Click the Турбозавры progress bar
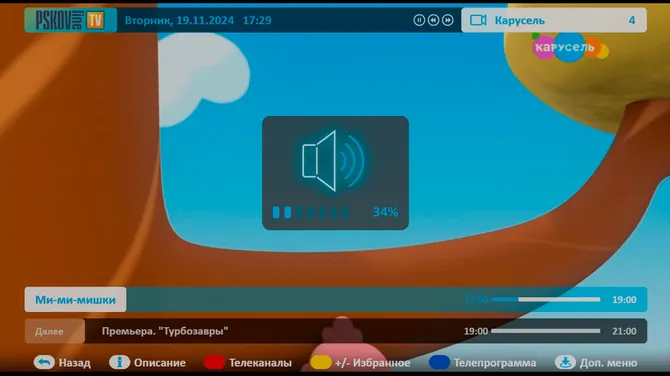Screen dimensions: 670x376 coord(546,331)
